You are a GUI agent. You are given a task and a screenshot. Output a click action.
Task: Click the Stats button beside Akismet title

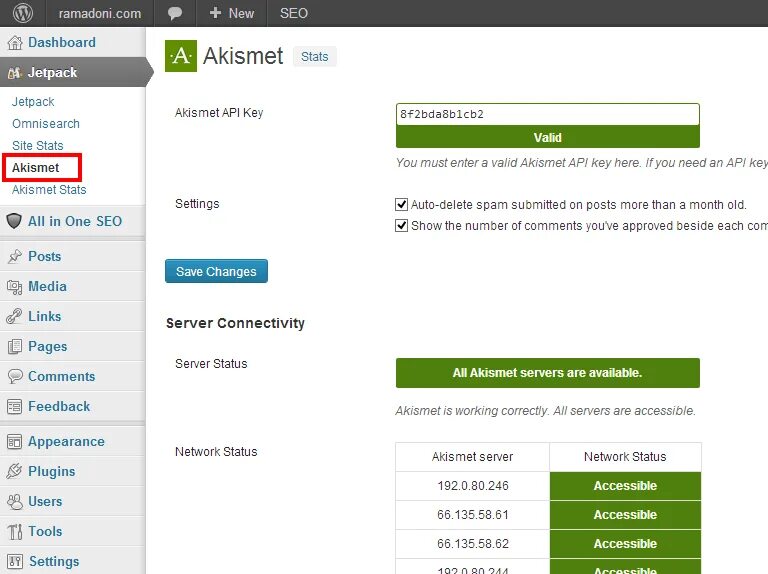pos(314,57)
